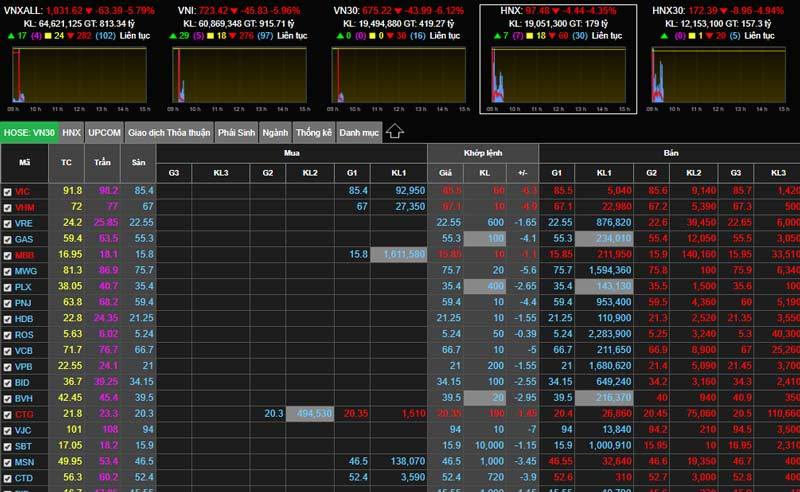This screenshot has height=492, width=800.
Task: Uncheck the VIC stock checkbox
Action: click(x=8, y=190)
